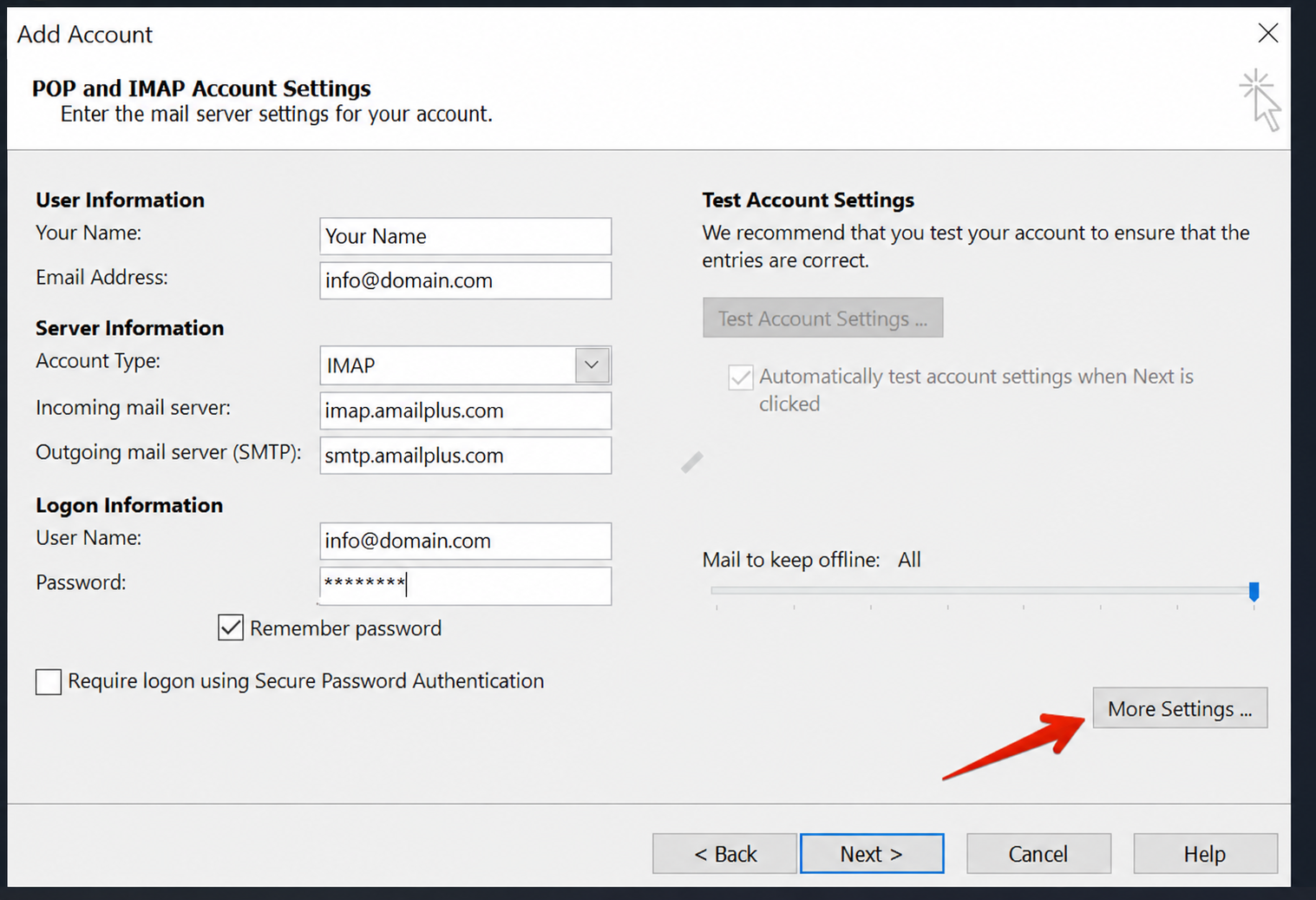Click the Your Name input field
This screenshot has height=900, width=1316.
pyautogui.click(x=465, y=236)
